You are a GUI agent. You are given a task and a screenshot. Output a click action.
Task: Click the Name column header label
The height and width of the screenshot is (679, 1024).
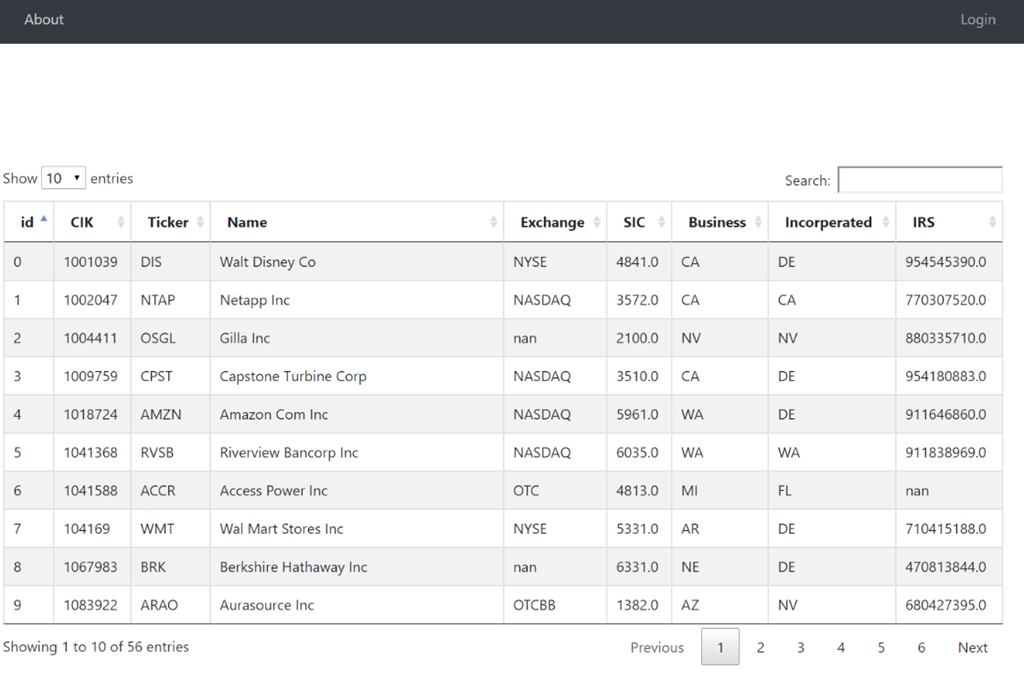coord(247,222)
